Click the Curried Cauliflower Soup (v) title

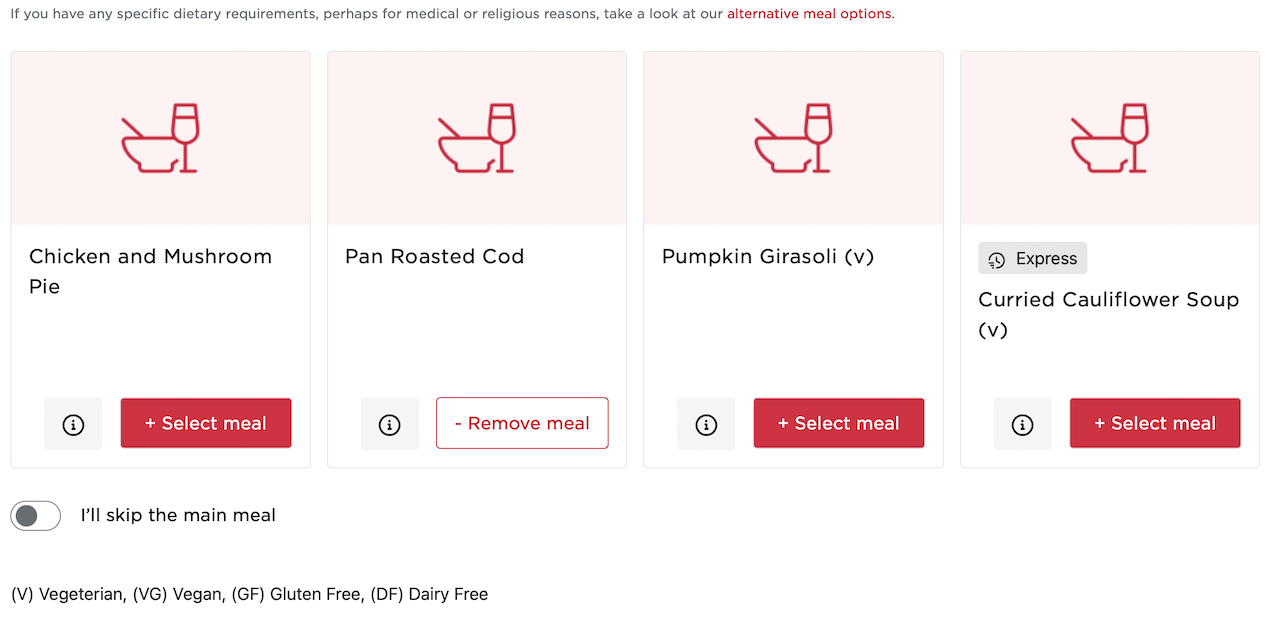pyautogui.click(x=1109, y=314)
